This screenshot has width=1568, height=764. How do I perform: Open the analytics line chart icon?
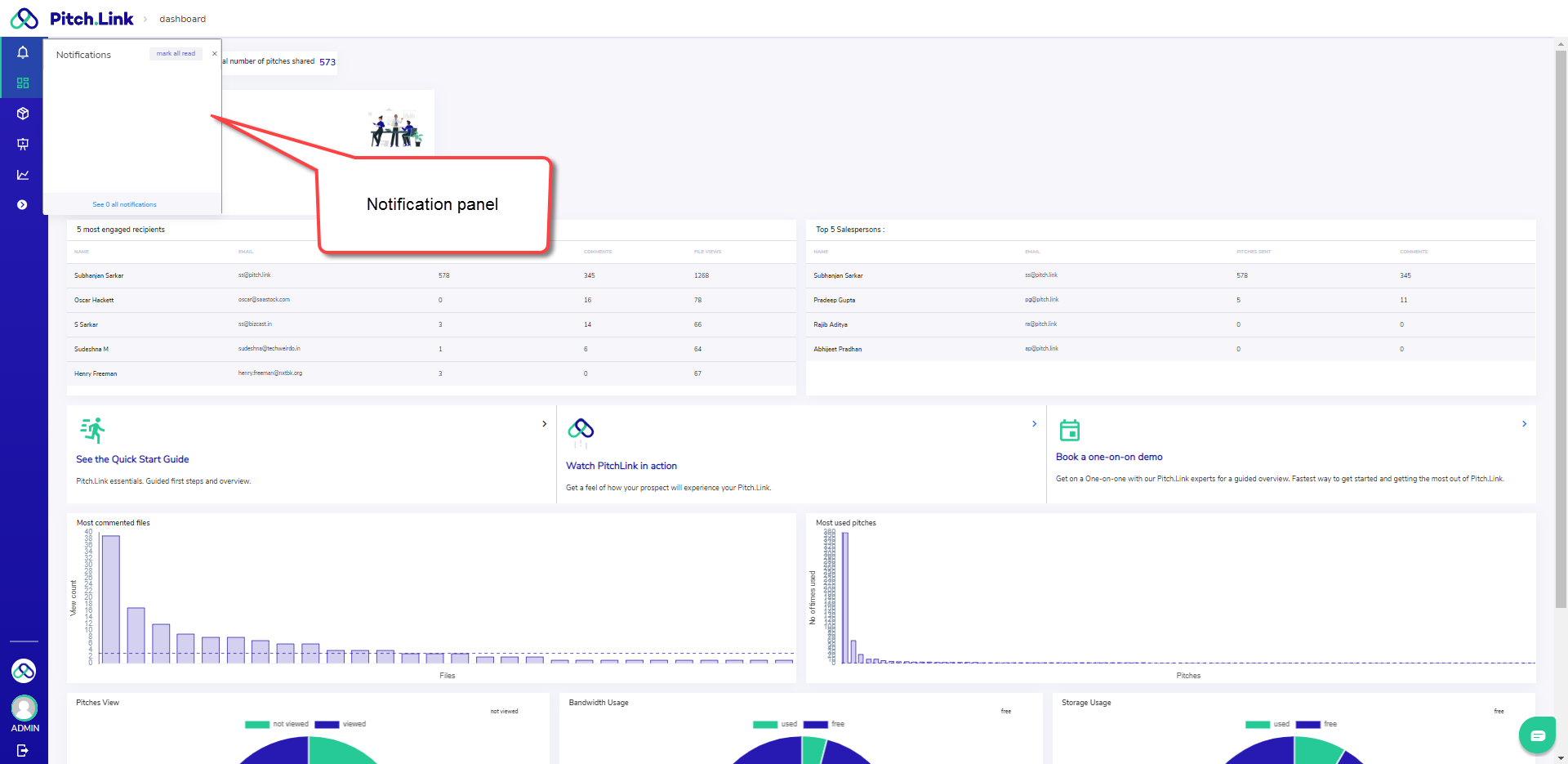[x=23, y=175]
